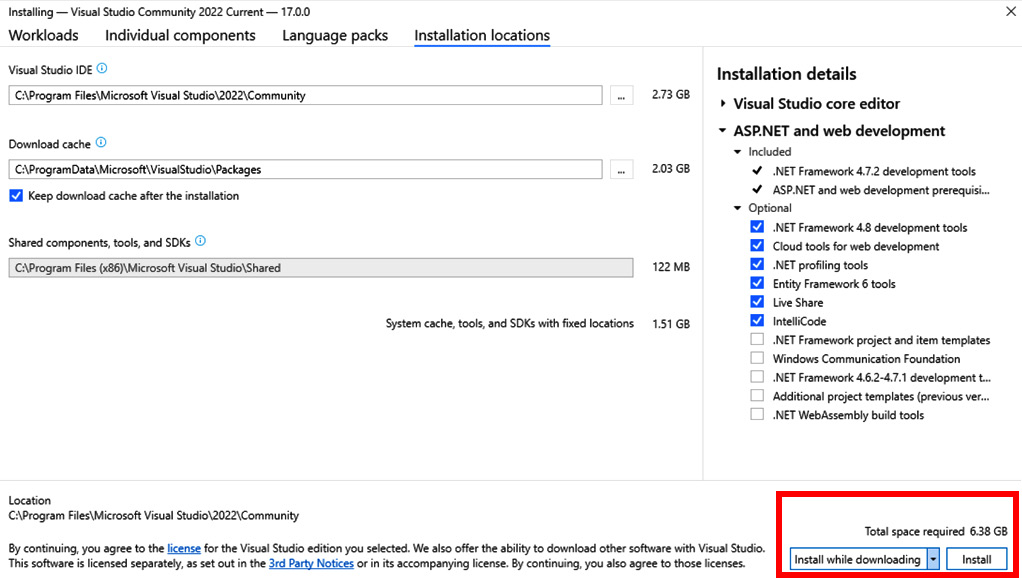The height and width of the screenshot is (578, 1022).
Task: Disable the Live Share component
Action: click(x=757, y=302)
